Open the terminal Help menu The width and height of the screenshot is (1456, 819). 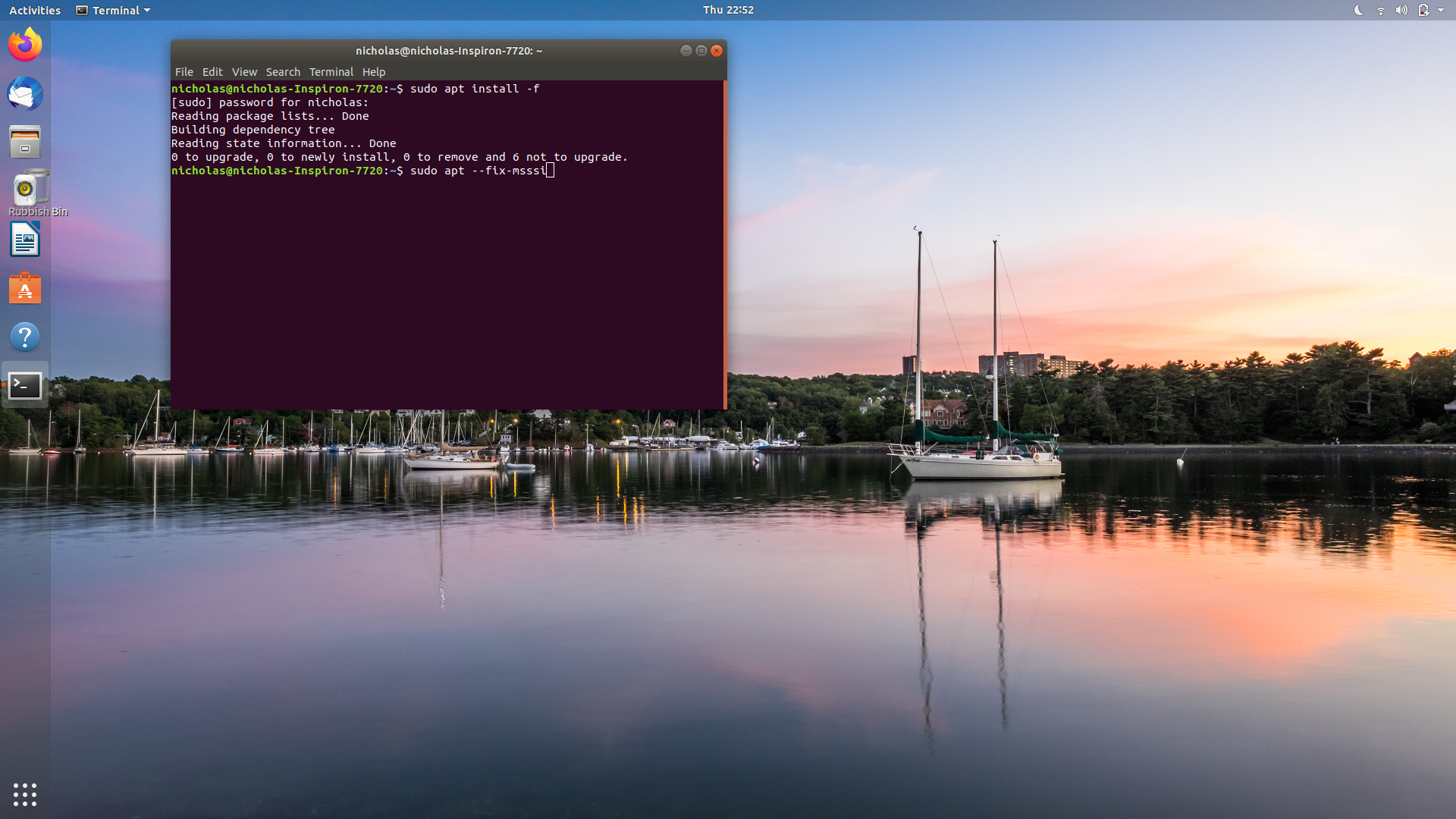374,72
